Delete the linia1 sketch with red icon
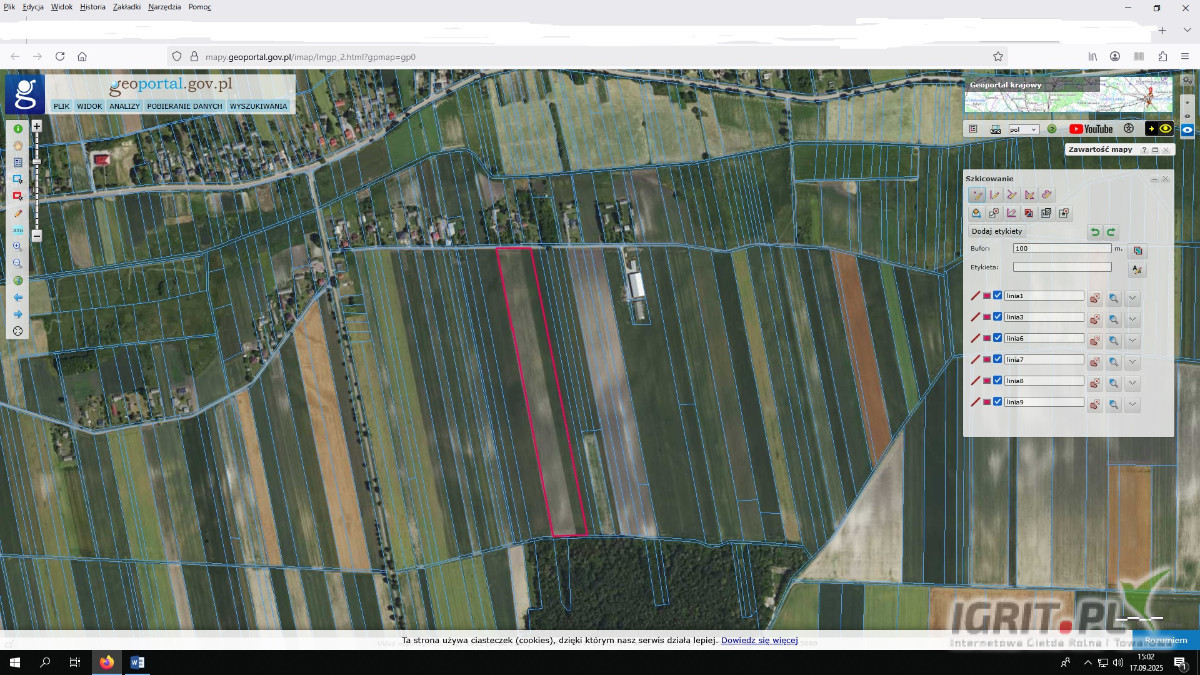The height and width of the screenshot is (675, 1200). pos(1095,297)
